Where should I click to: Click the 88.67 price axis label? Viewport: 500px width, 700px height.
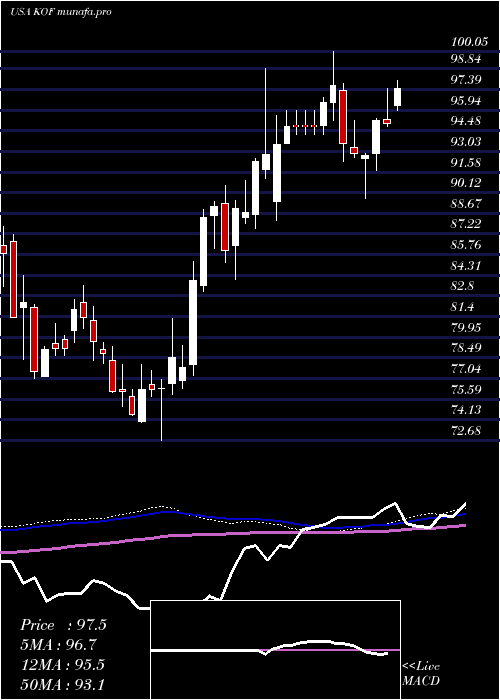point(466,204)
